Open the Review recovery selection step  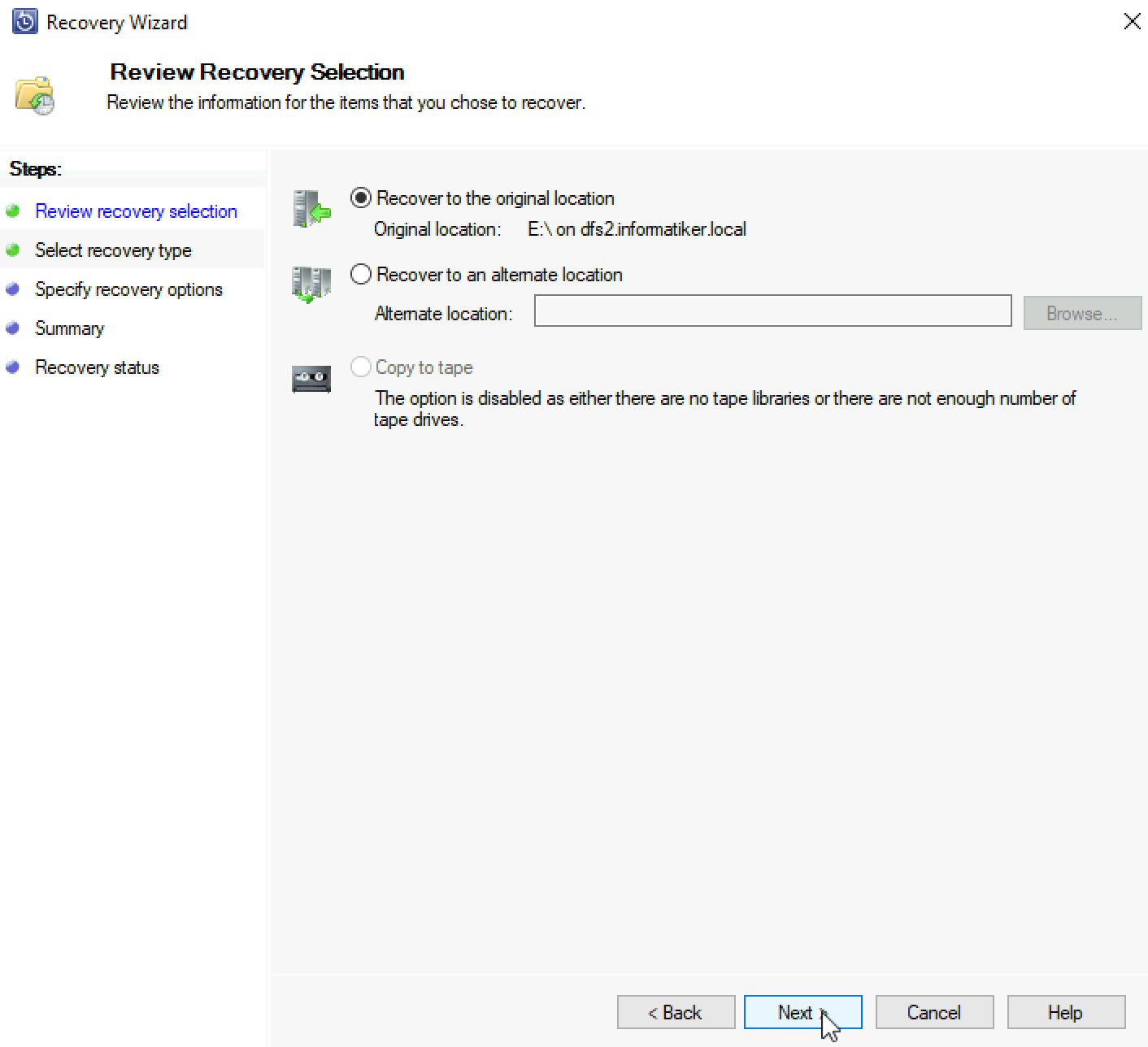point(136,211)
